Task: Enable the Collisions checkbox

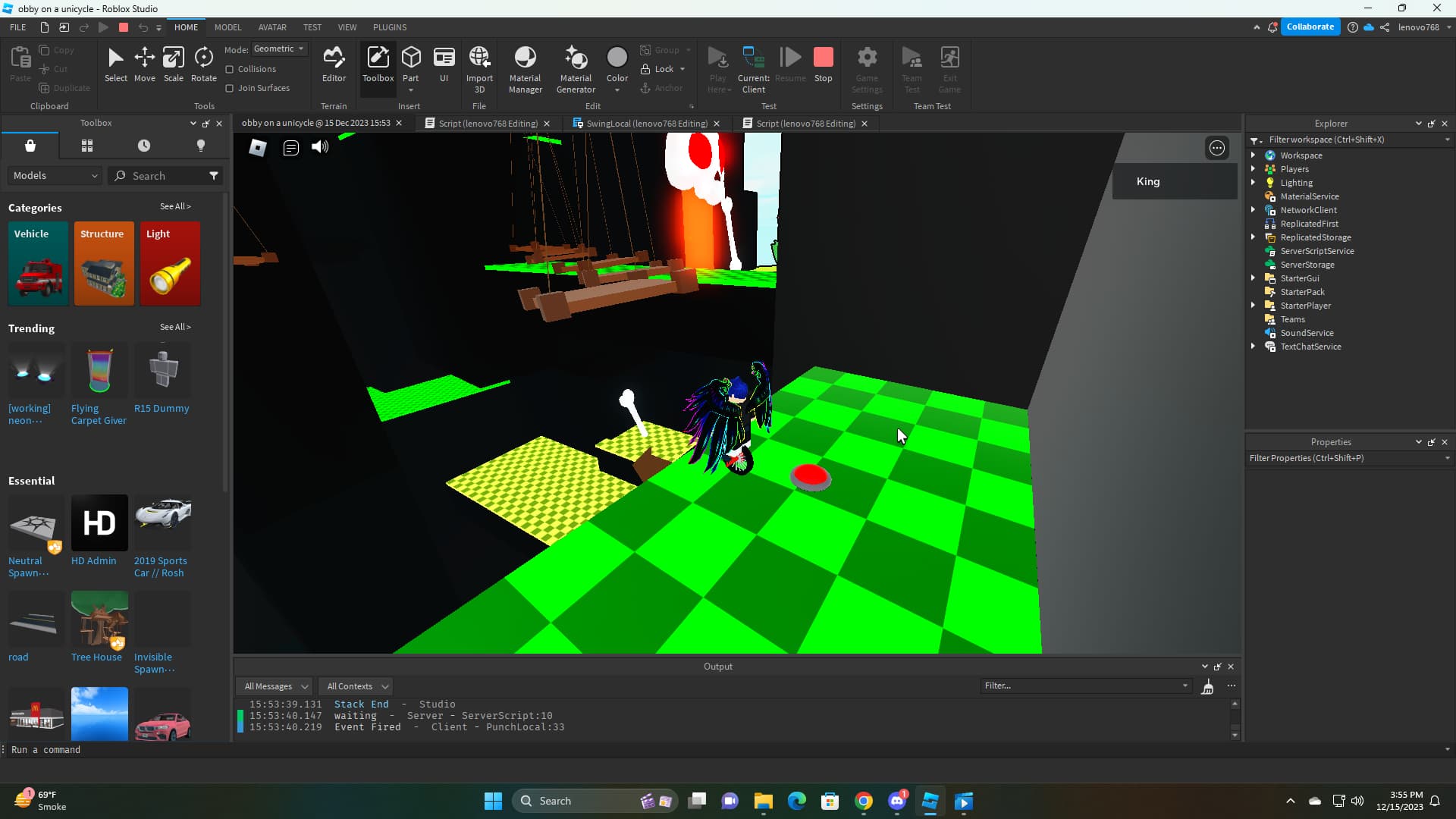Action: 230,69
